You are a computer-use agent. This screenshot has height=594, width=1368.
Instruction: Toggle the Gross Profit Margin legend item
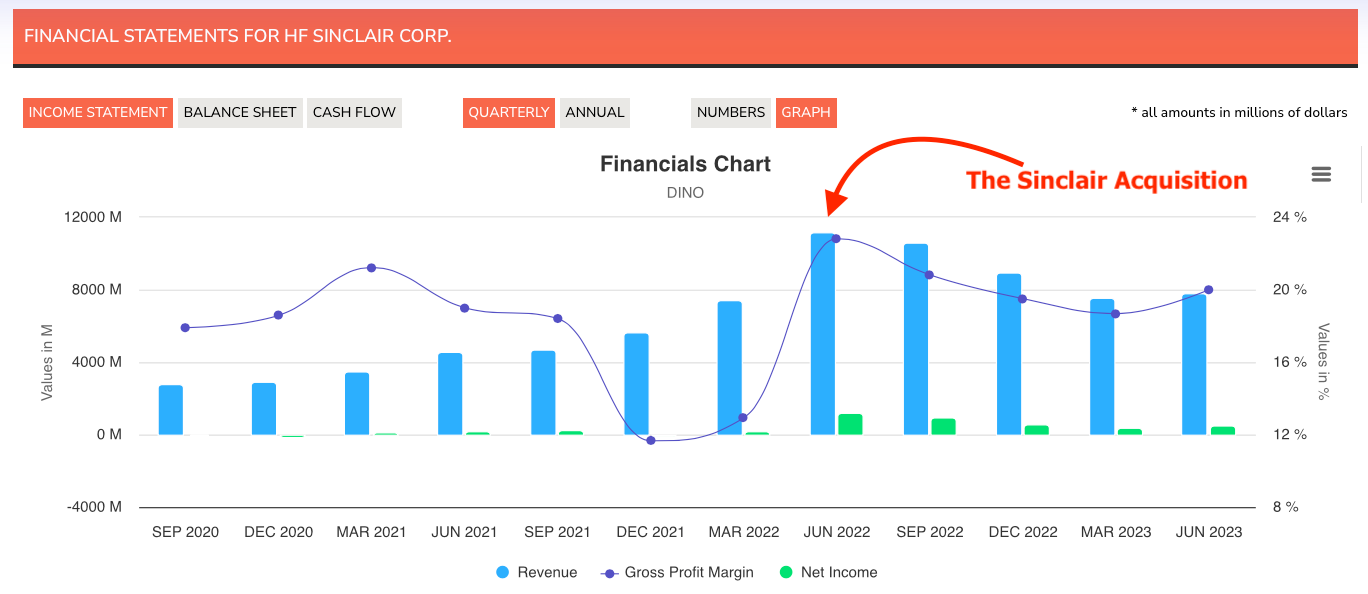pos(689,571)
